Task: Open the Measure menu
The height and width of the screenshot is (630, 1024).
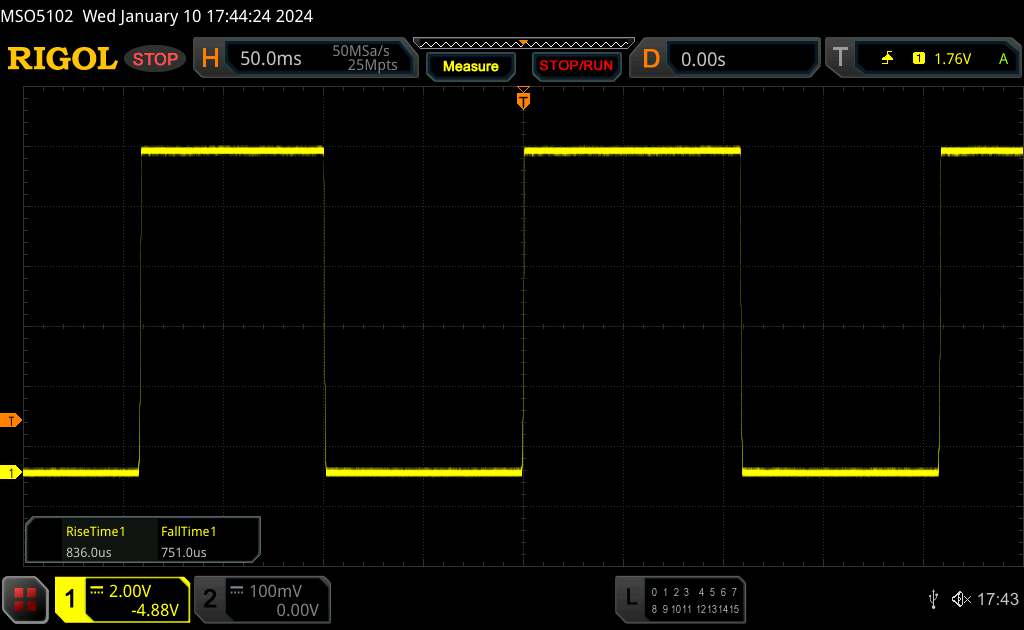Action: [x=470, y=66]
